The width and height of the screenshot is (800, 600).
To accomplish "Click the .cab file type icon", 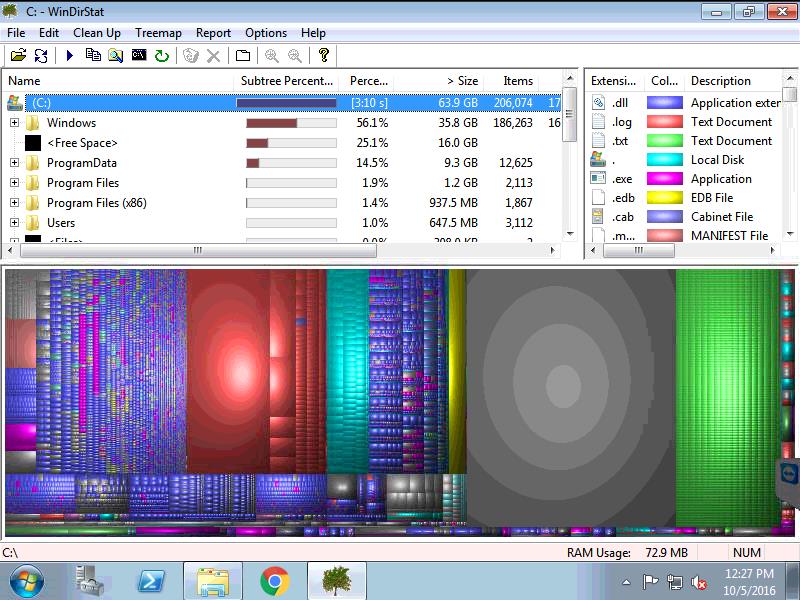I will tap(598, 217).
